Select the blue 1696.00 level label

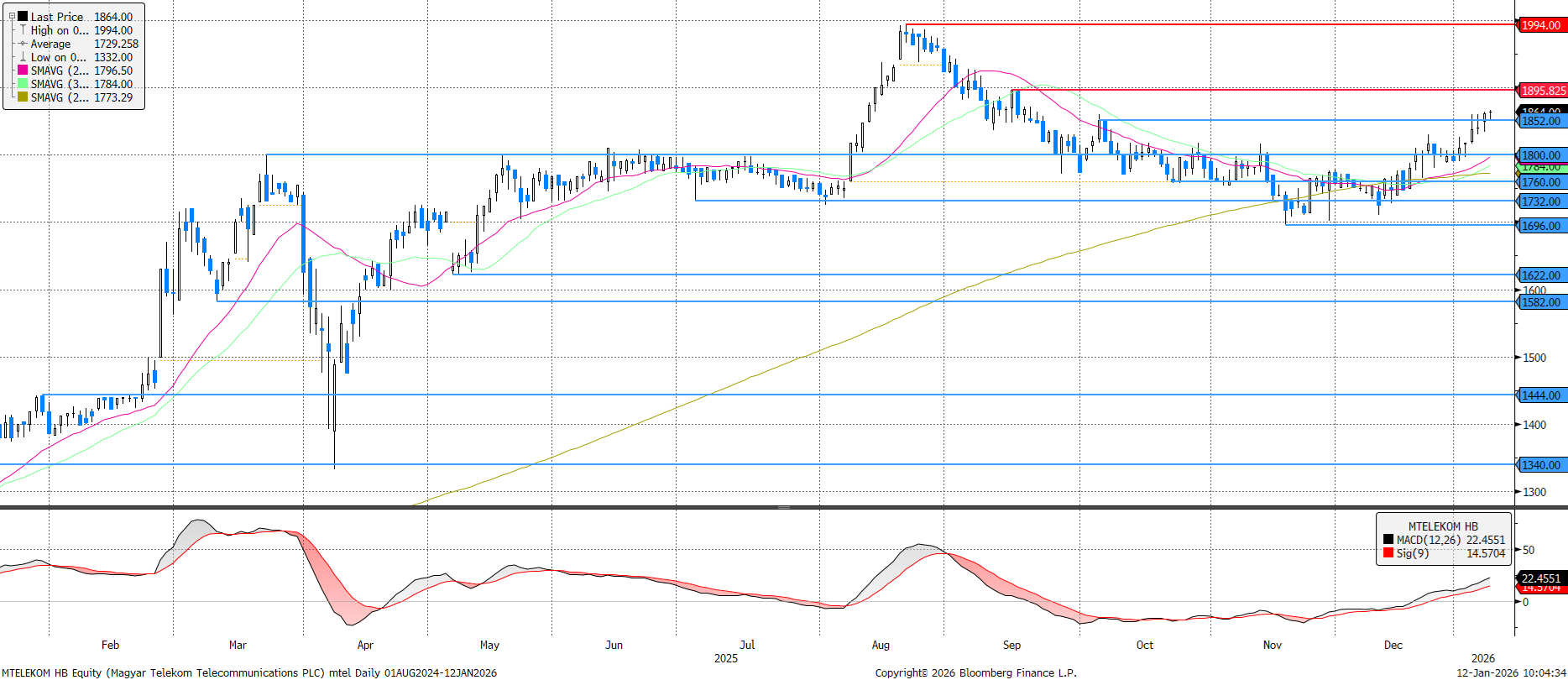coord(1542,226)
